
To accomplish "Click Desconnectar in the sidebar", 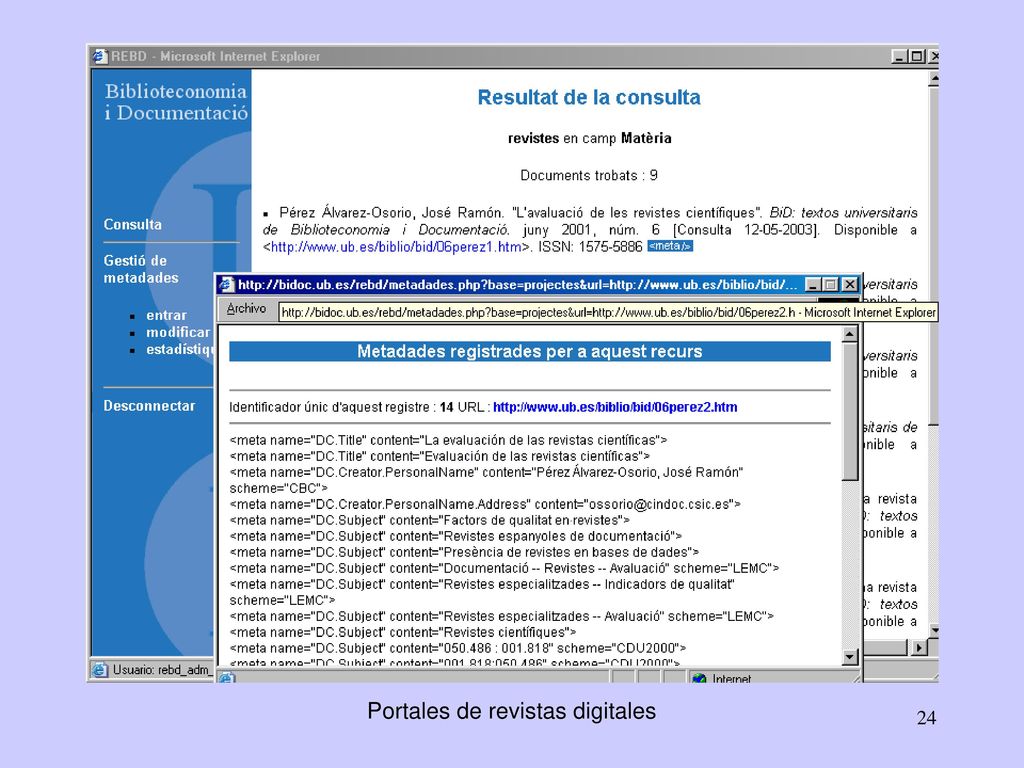I will pos(149,406).
